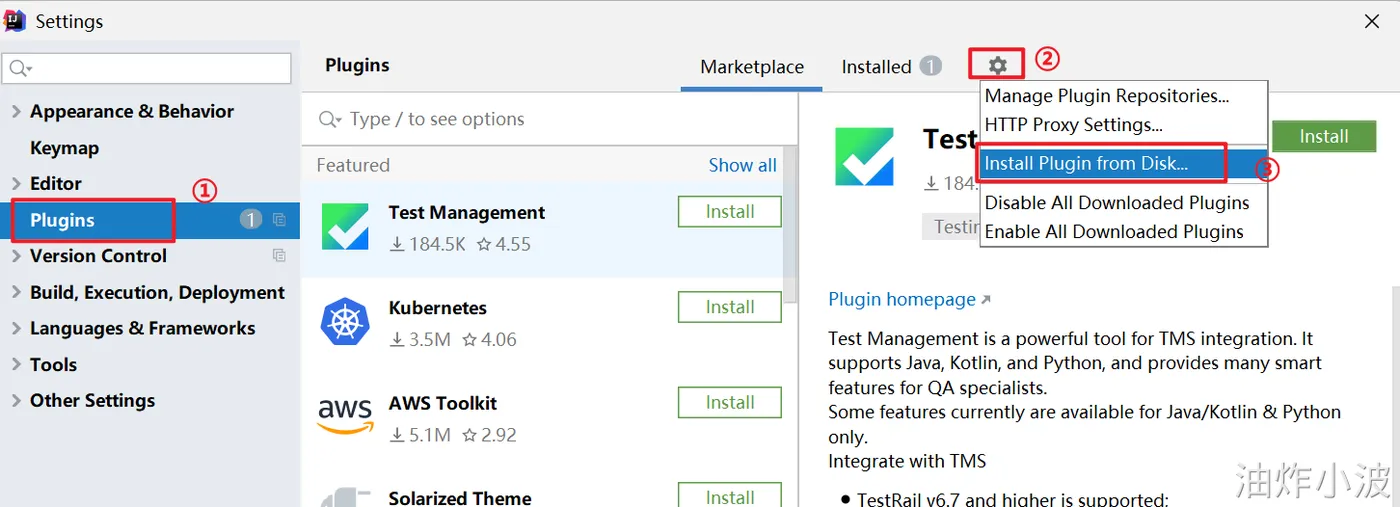This screenshot has width=1400, height=507.
Task: Expand Build, Execution, Deployment node
Action: coord(16,293)
